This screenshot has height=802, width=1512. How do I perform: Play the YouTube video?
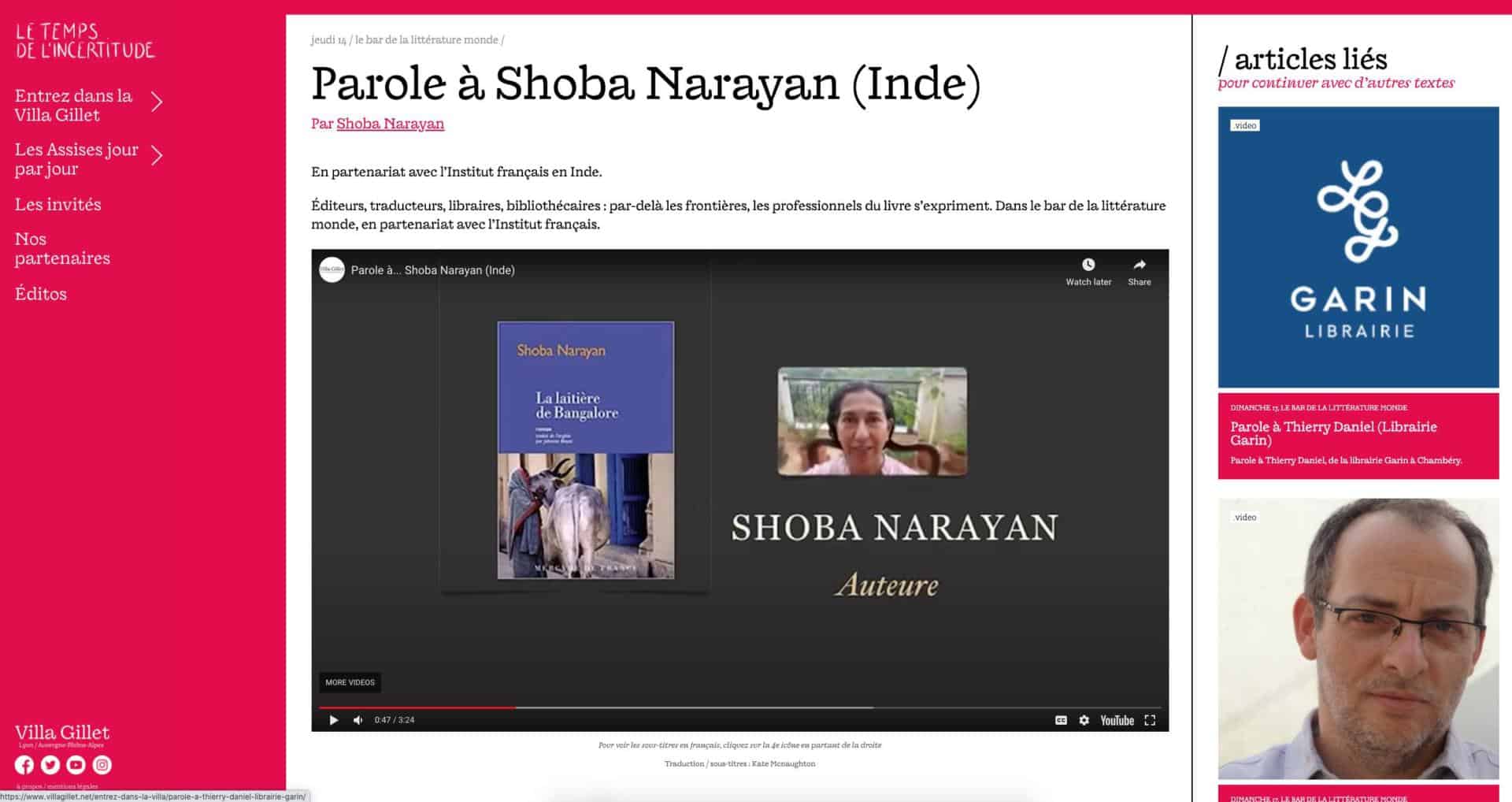pos(333,720)
